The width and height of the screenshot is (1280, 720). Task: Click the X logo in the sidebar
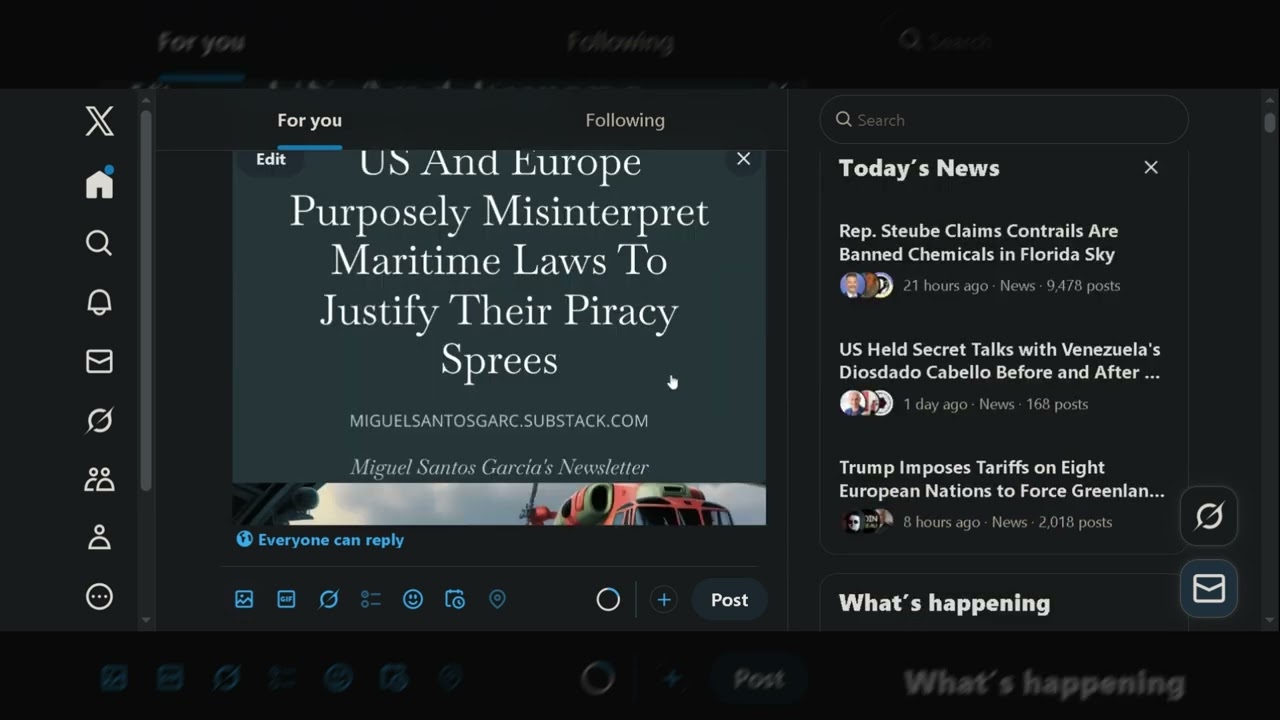(99, 121)
